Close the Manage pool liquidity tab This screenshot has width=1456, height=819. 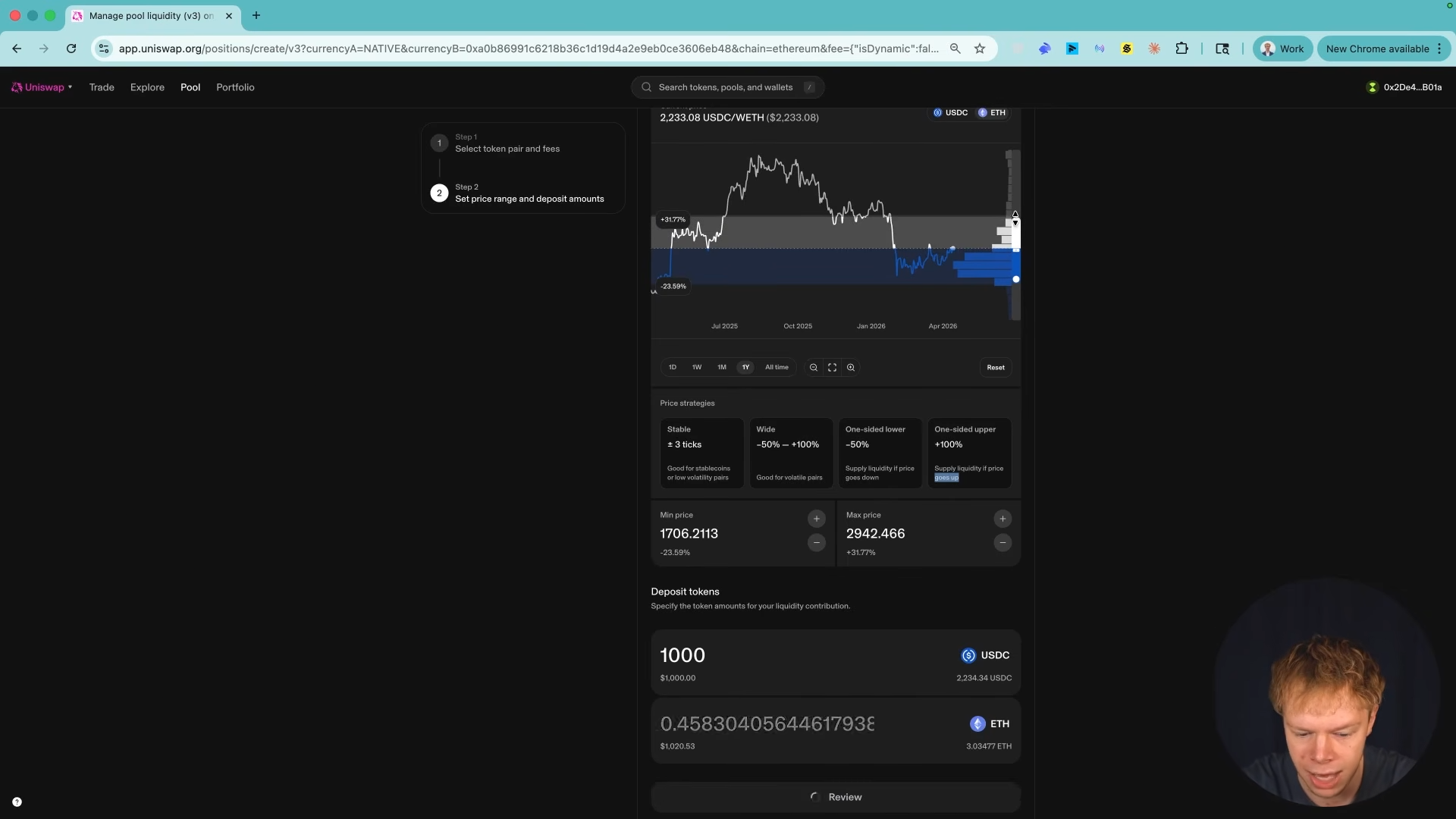click(x=229, y=15)
